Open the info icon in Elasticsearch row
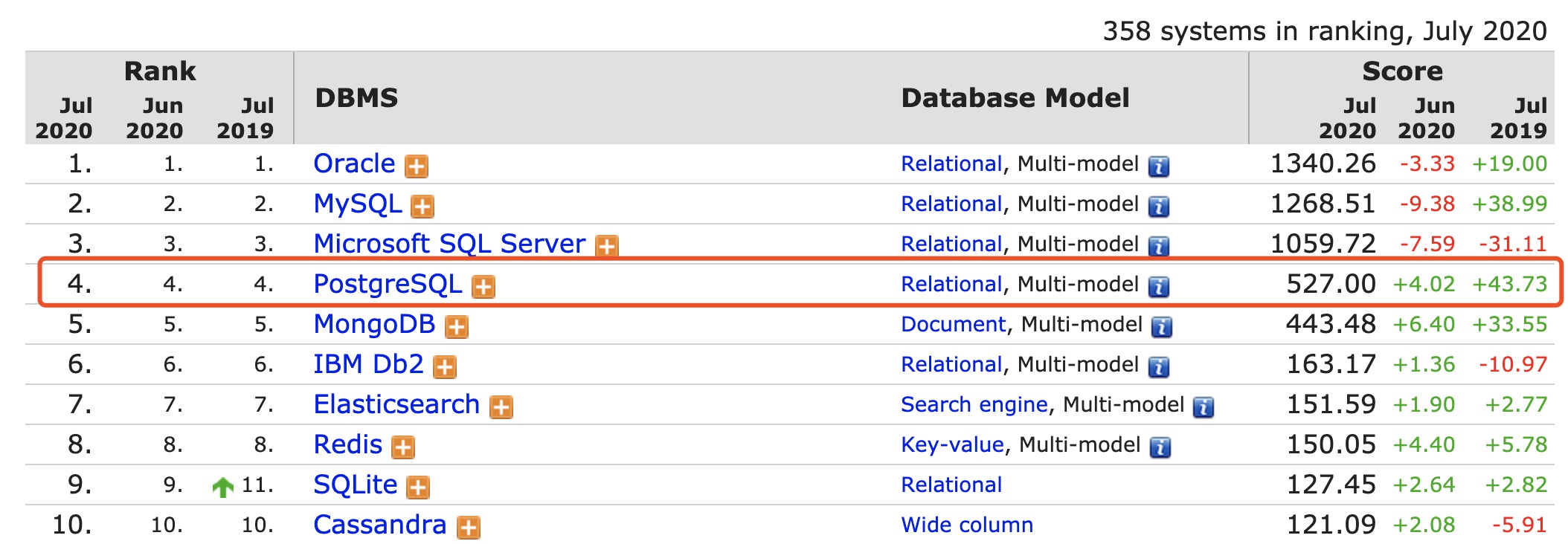The height and width of the screenshot is (544, 1568). click(x=1203, y=407)
